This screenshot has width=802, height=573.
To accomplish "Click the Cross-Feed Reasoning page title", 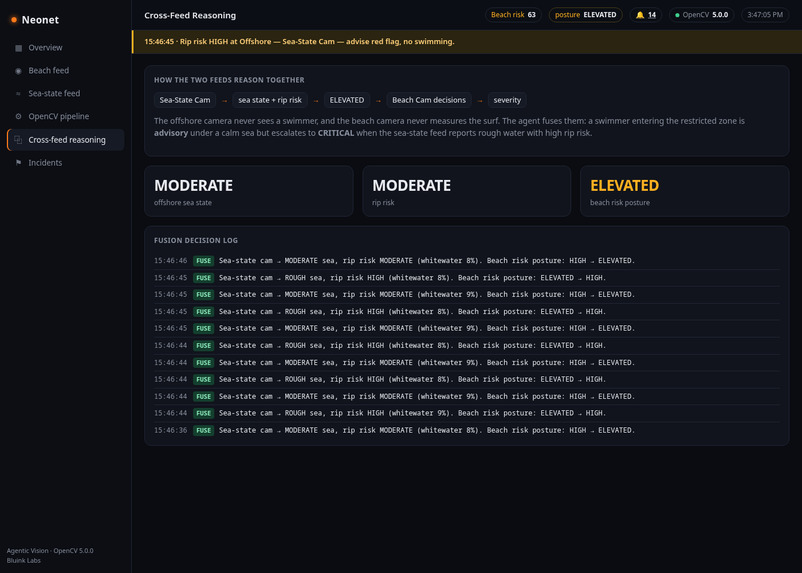I will coord(190,15).
